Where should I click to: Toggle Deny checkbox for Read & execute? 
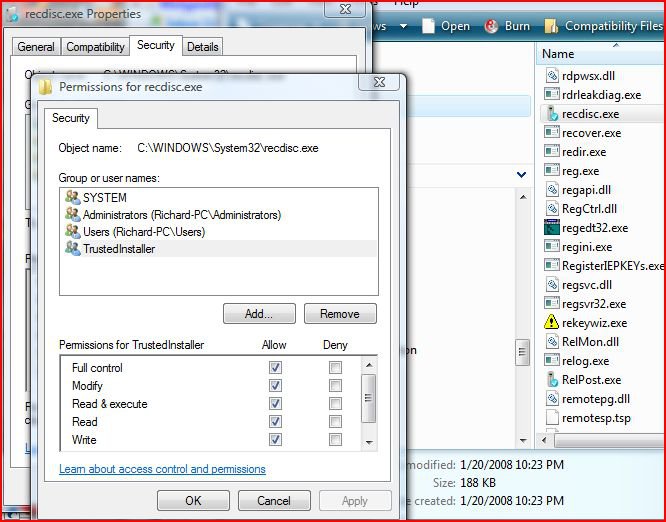tap(335, 403)
